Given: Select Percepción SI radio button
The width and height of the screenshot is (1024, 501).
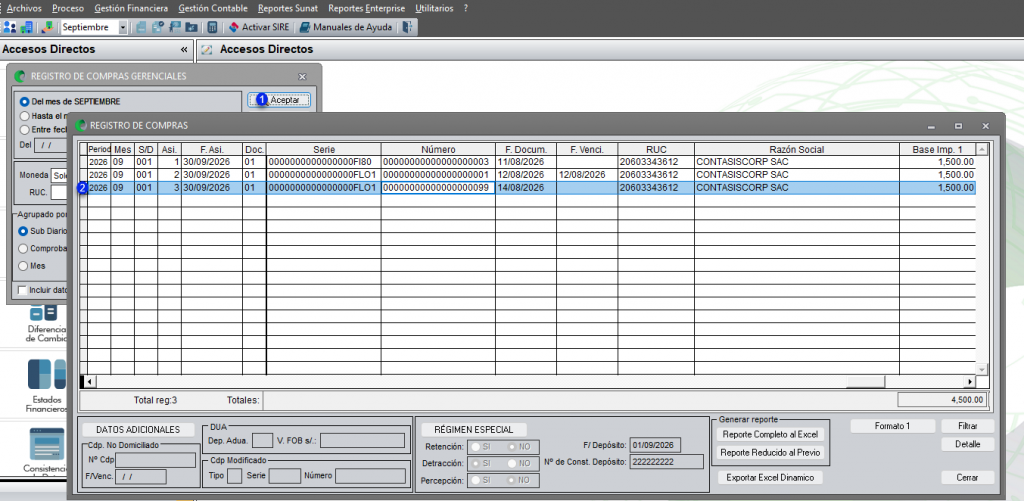Looking at the screenshot, I should (x=475, y=480).
